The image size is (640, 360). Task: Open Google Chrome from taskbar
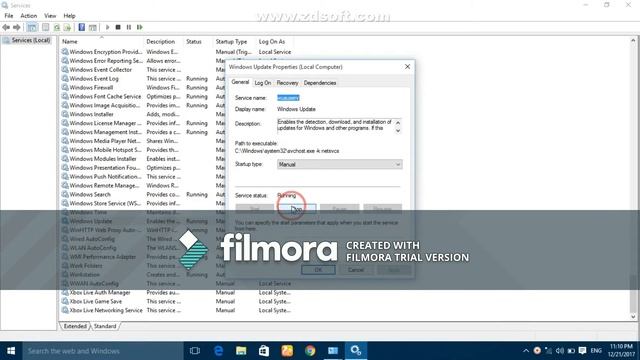click(310, 351)
